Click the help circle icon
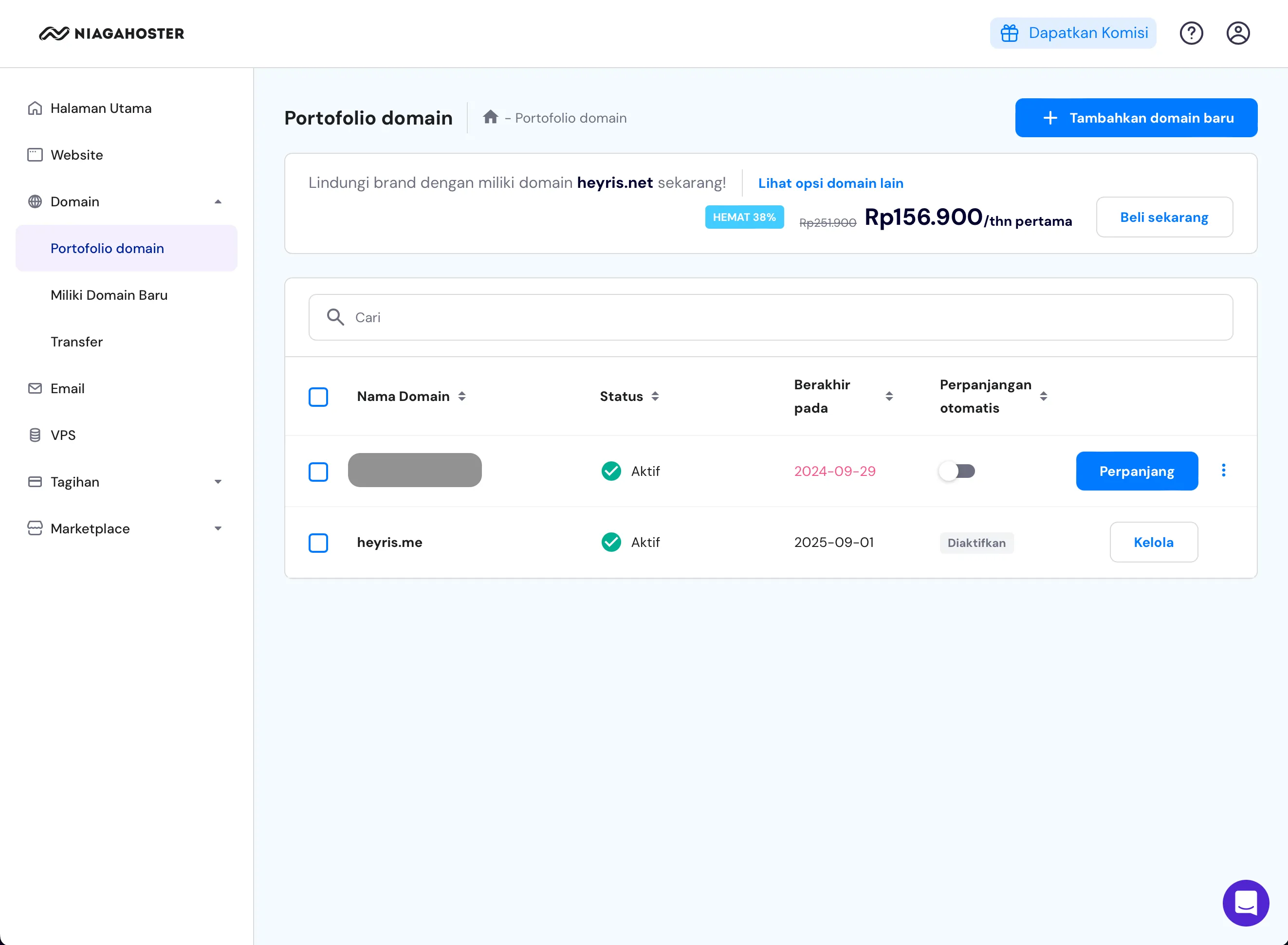 click(1192, 33)
